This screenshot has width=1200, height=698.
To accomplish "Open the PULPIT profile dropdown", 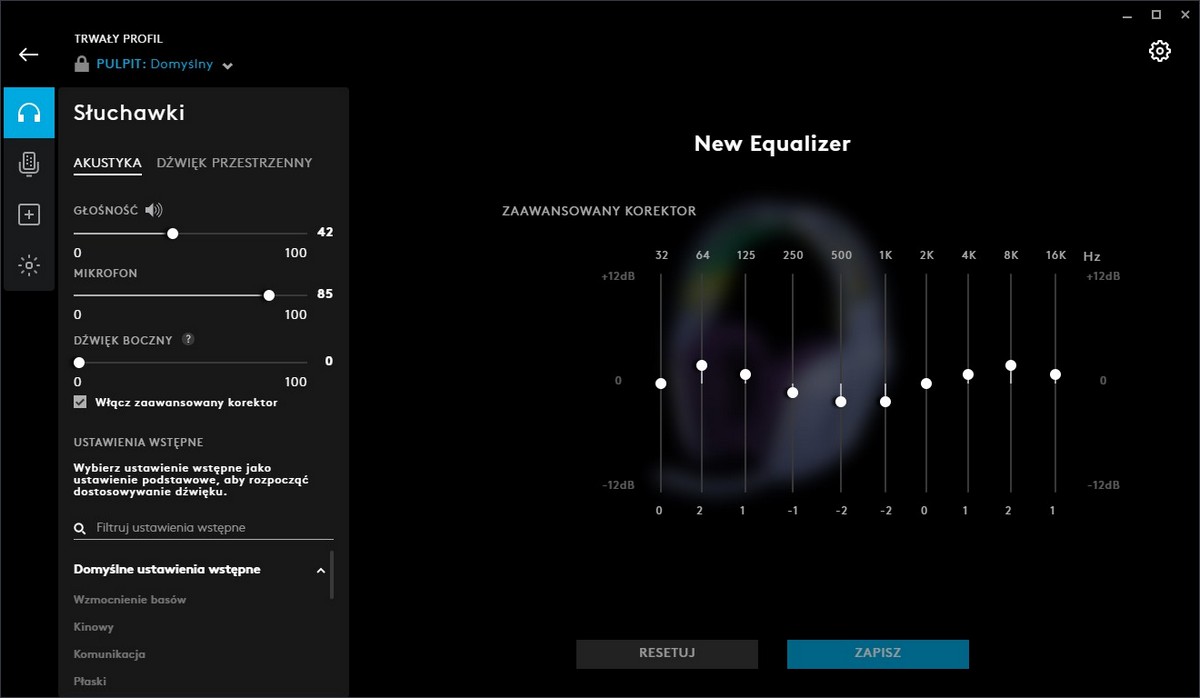I will click(228, 66).
